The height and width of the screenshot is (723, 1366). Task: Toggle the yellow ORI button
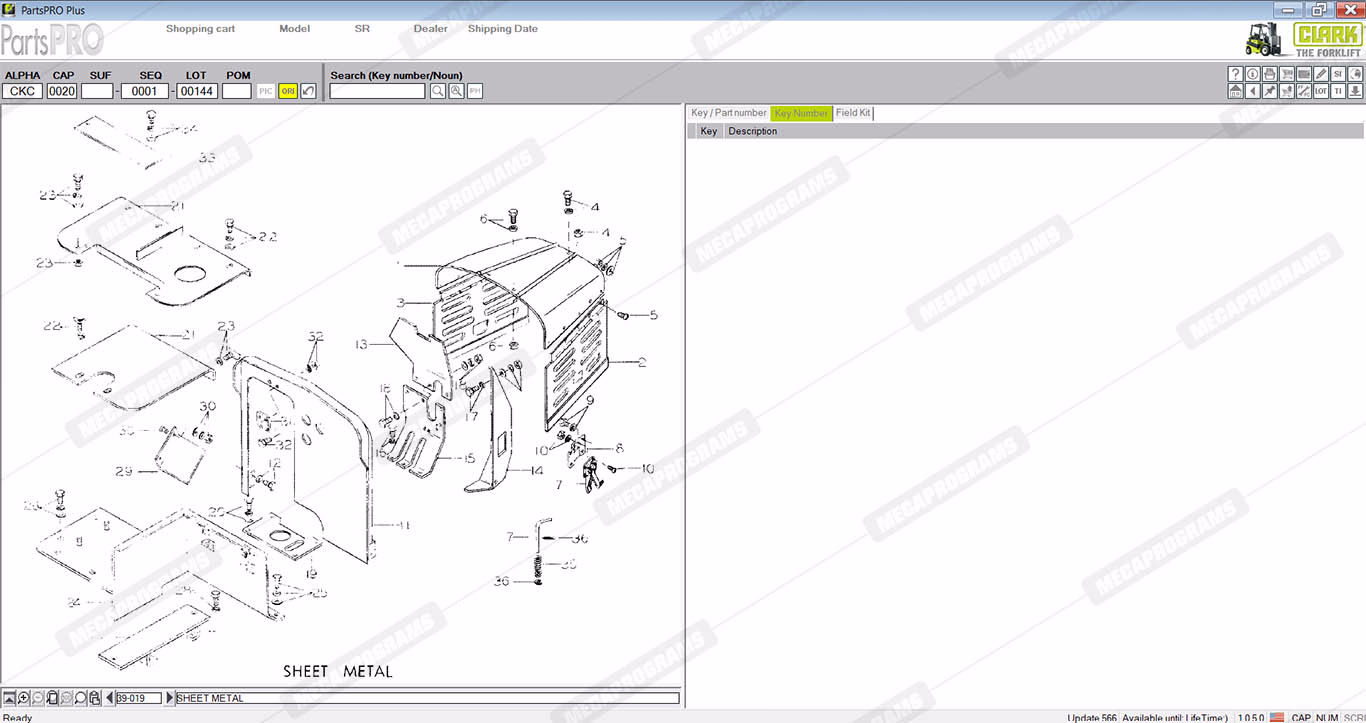point(287,91)
